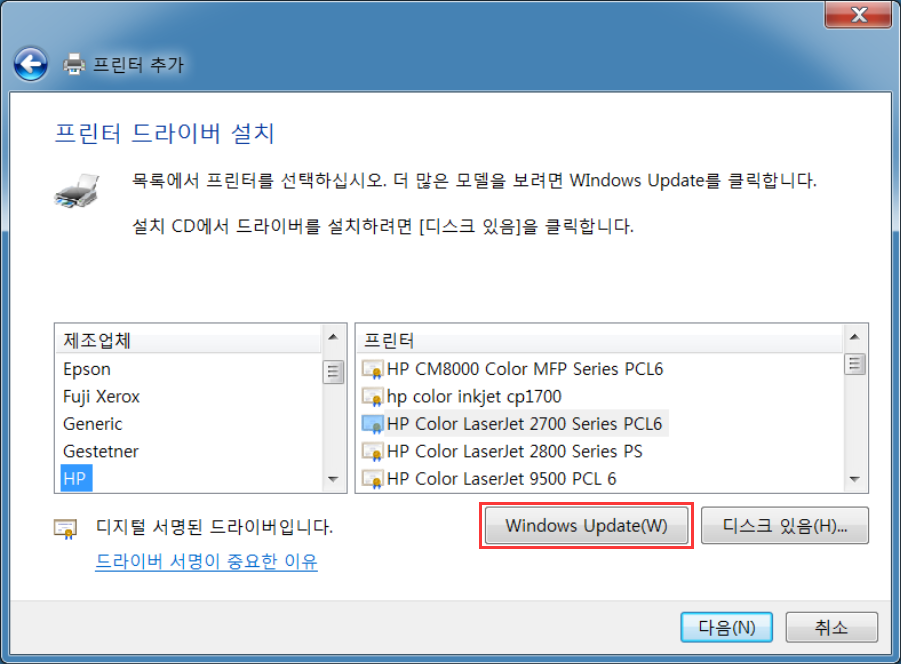
Task: Click the up arrow of the manufacturer list scrollbar
Action: coord(333,337)
